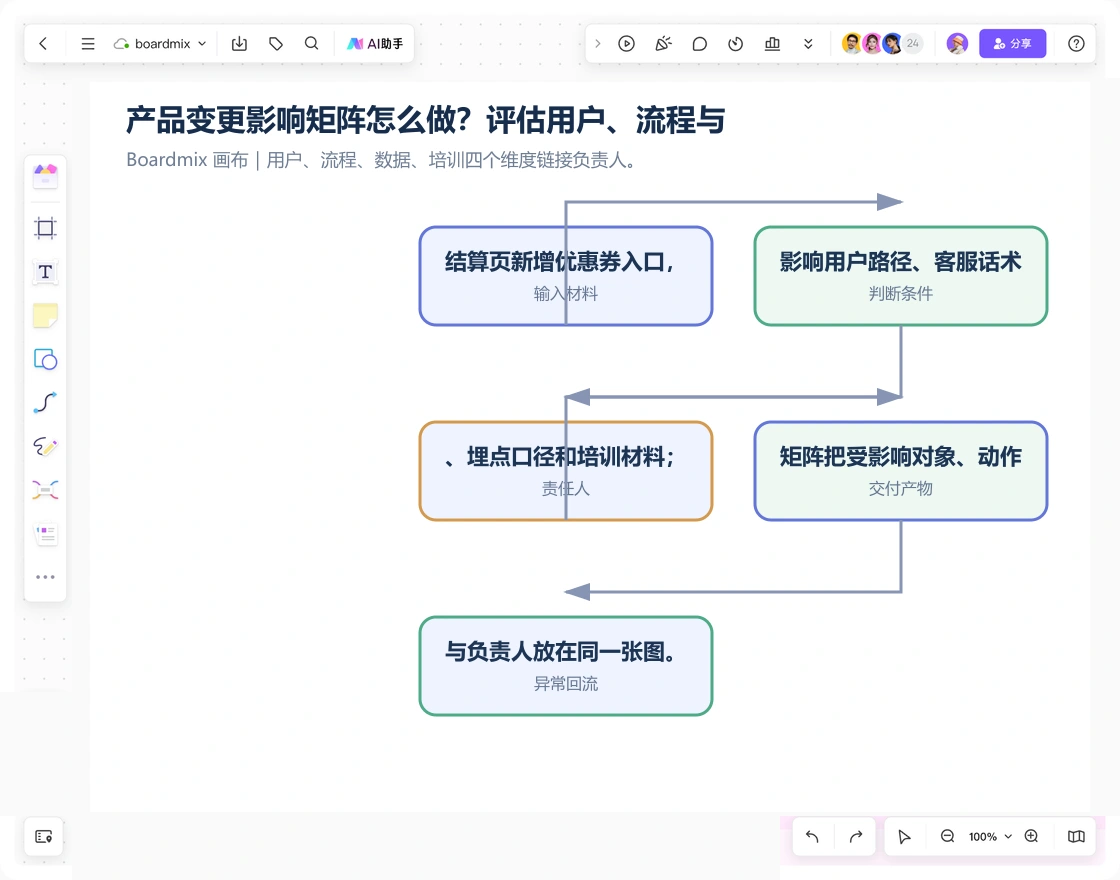Open the templates icon in sidebar
The height and width of the screenshot is (880, 1120).
[45, 175]
